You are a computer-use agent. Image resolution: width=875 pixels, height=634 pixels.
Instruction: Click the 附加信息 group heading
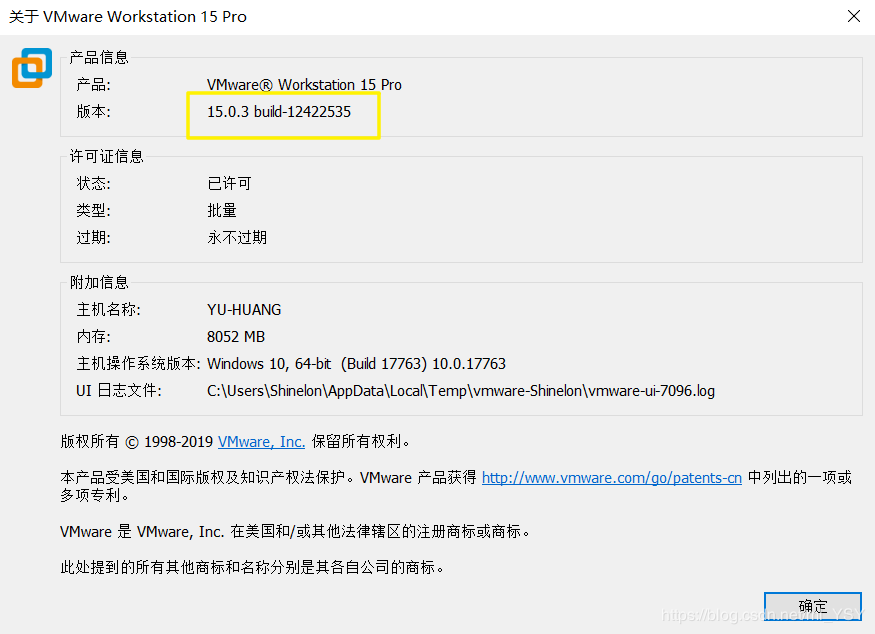(98, 283)
